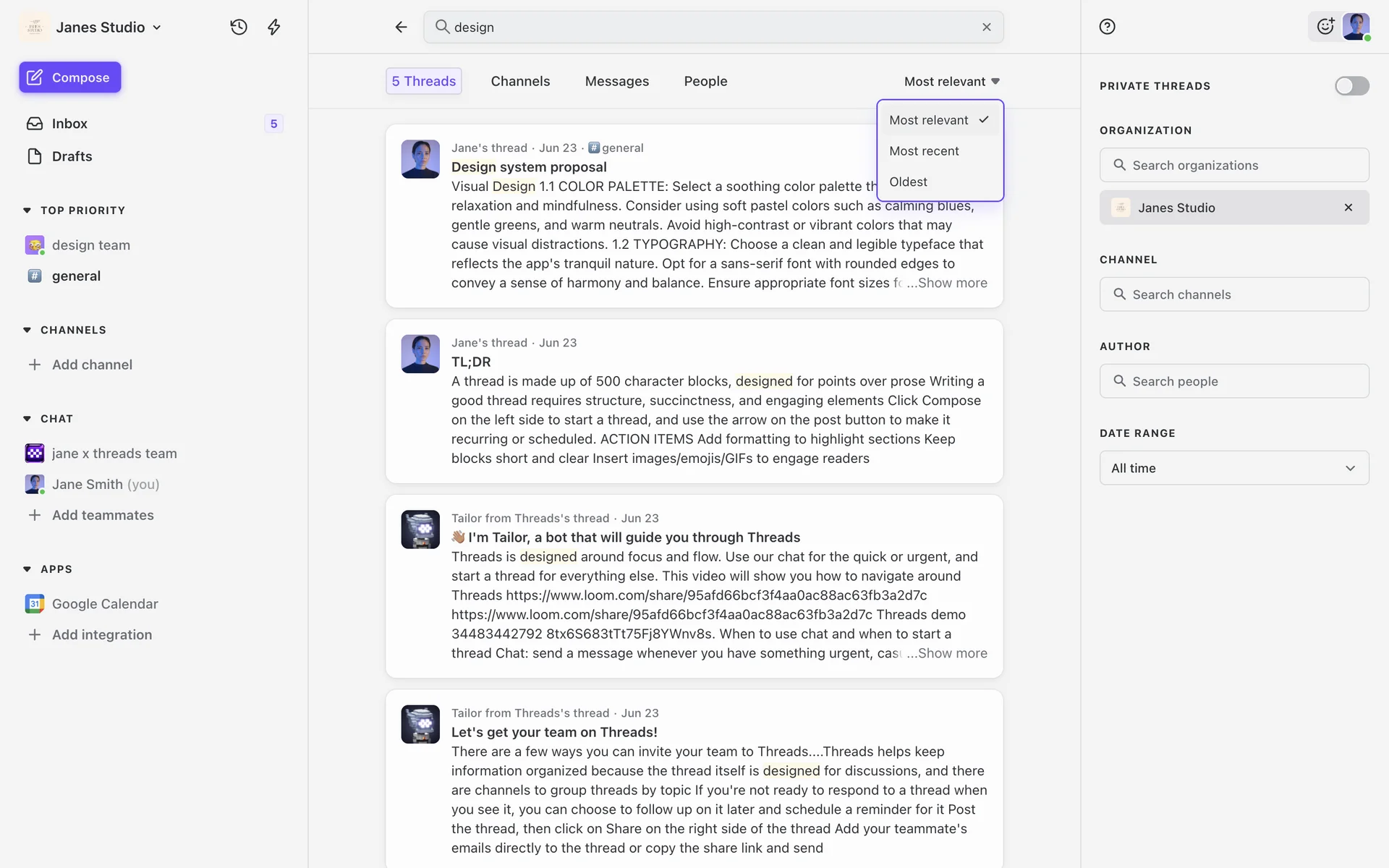1389x868 pixels.
Task: Click the Add channel plus icon
Action: pyautogui.click(x=35, y=365)
